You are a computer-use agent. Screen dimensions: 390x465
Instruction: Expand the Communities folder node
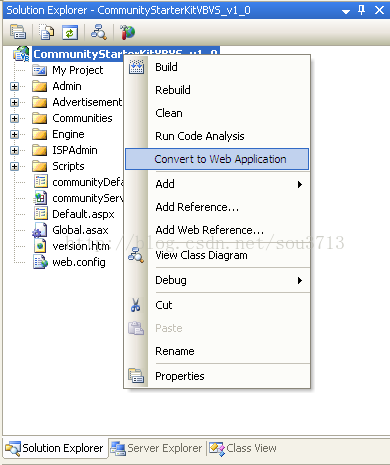[14, 118]
